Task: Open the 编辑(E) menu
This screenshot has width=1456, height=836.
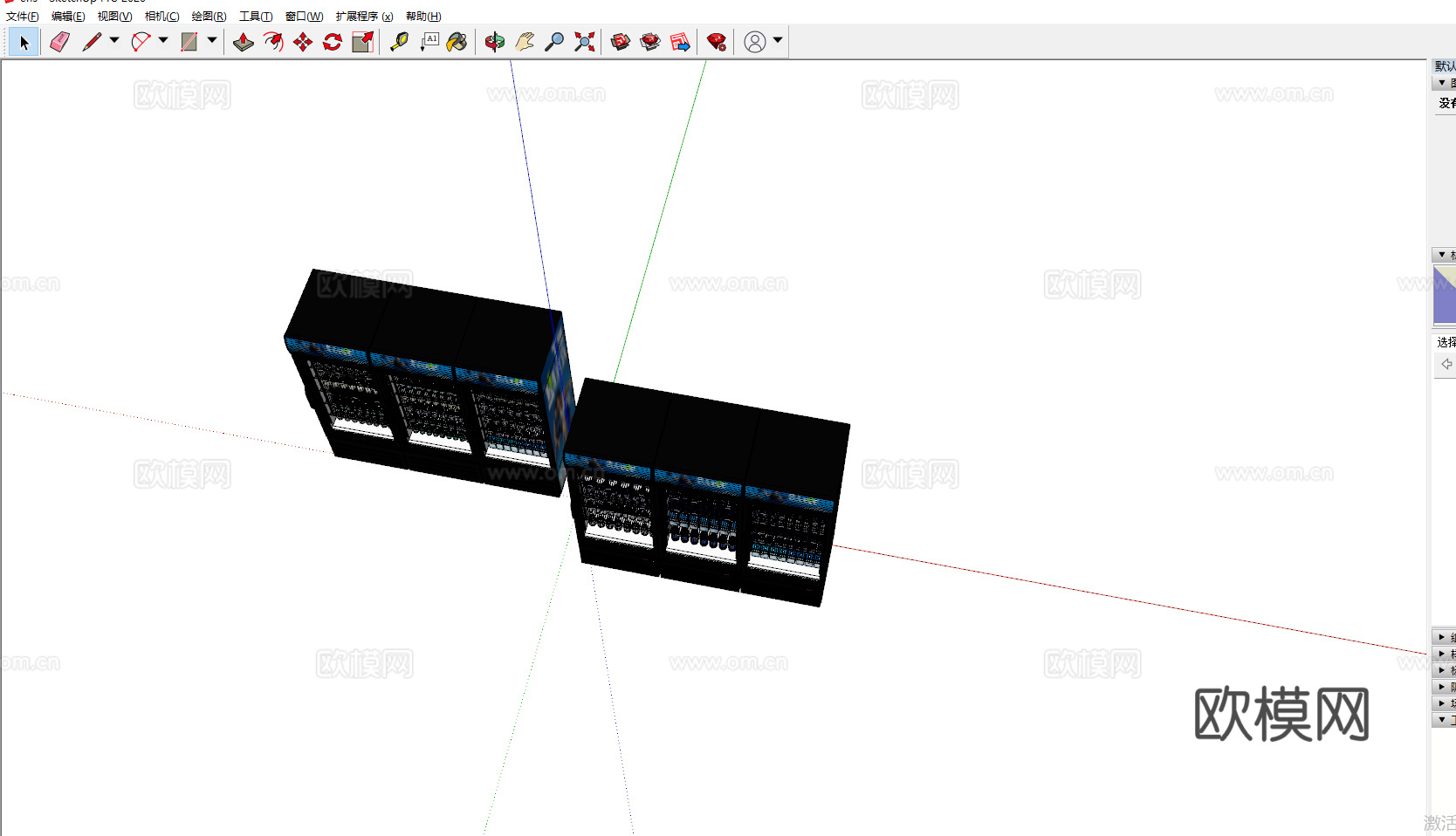Action: click(x=68, y=17)
